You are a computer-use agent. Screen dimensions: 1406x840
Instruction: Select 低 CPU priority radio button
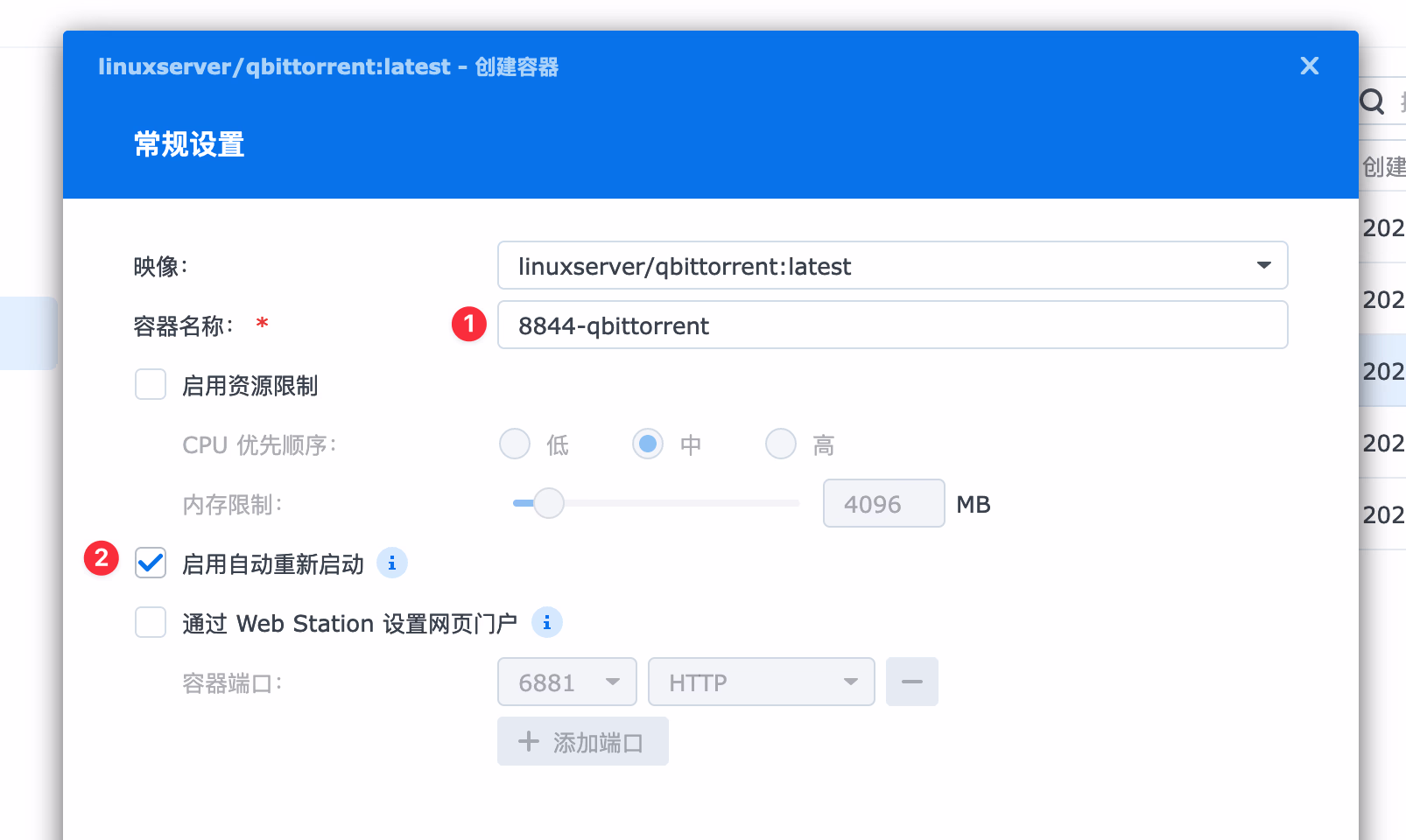pos(515,444)
